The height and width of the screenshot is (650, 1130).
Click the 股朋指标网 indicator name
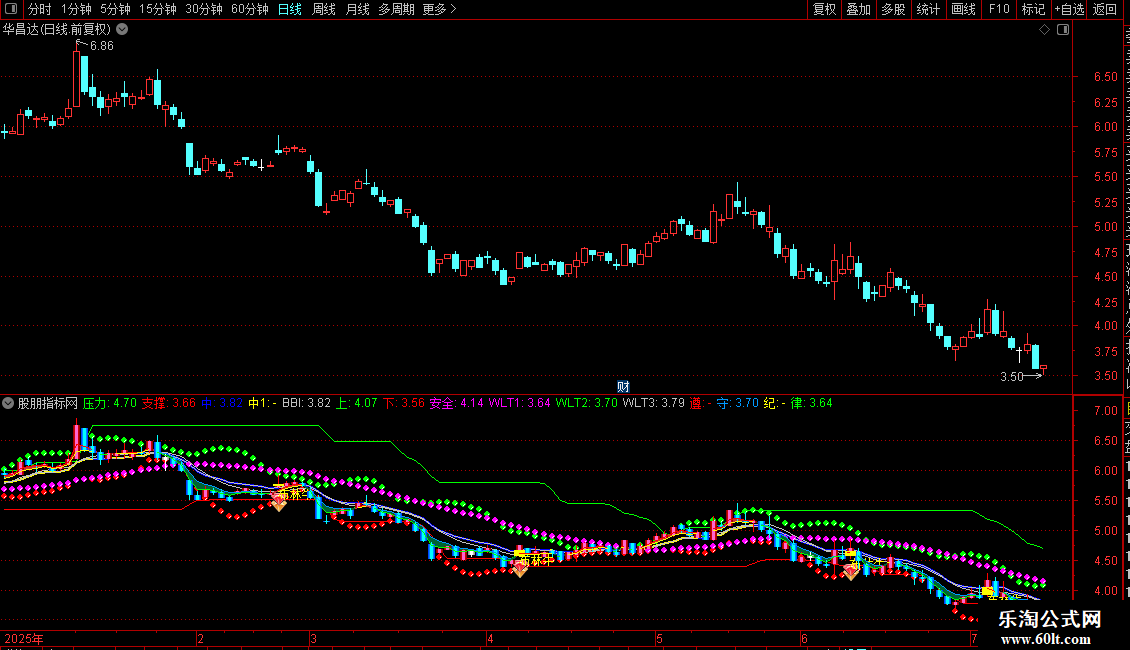click(48, 404)
